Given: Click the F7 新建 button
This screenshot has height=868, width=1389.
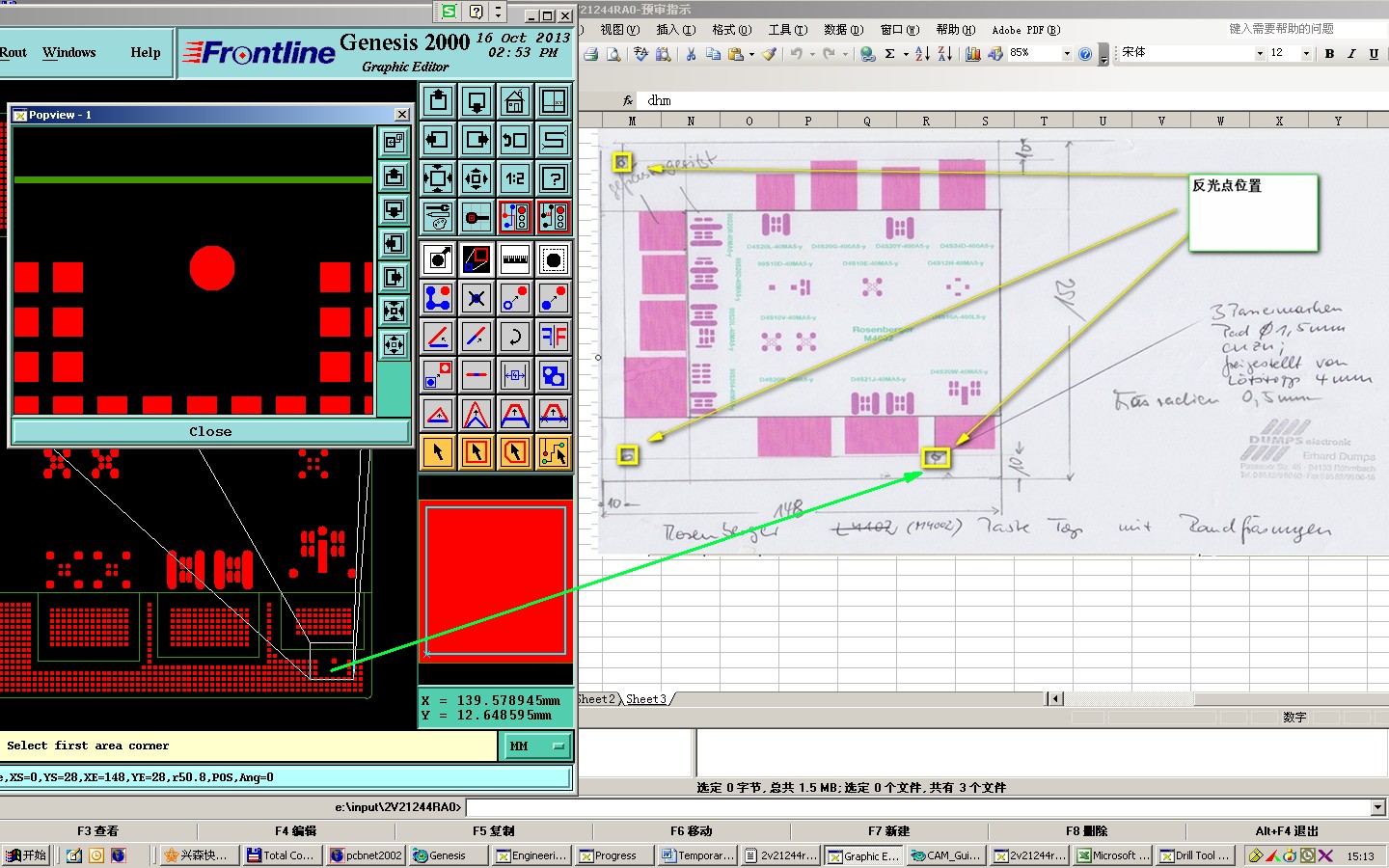Looking at the screenshot, I should tap(888, 830).
